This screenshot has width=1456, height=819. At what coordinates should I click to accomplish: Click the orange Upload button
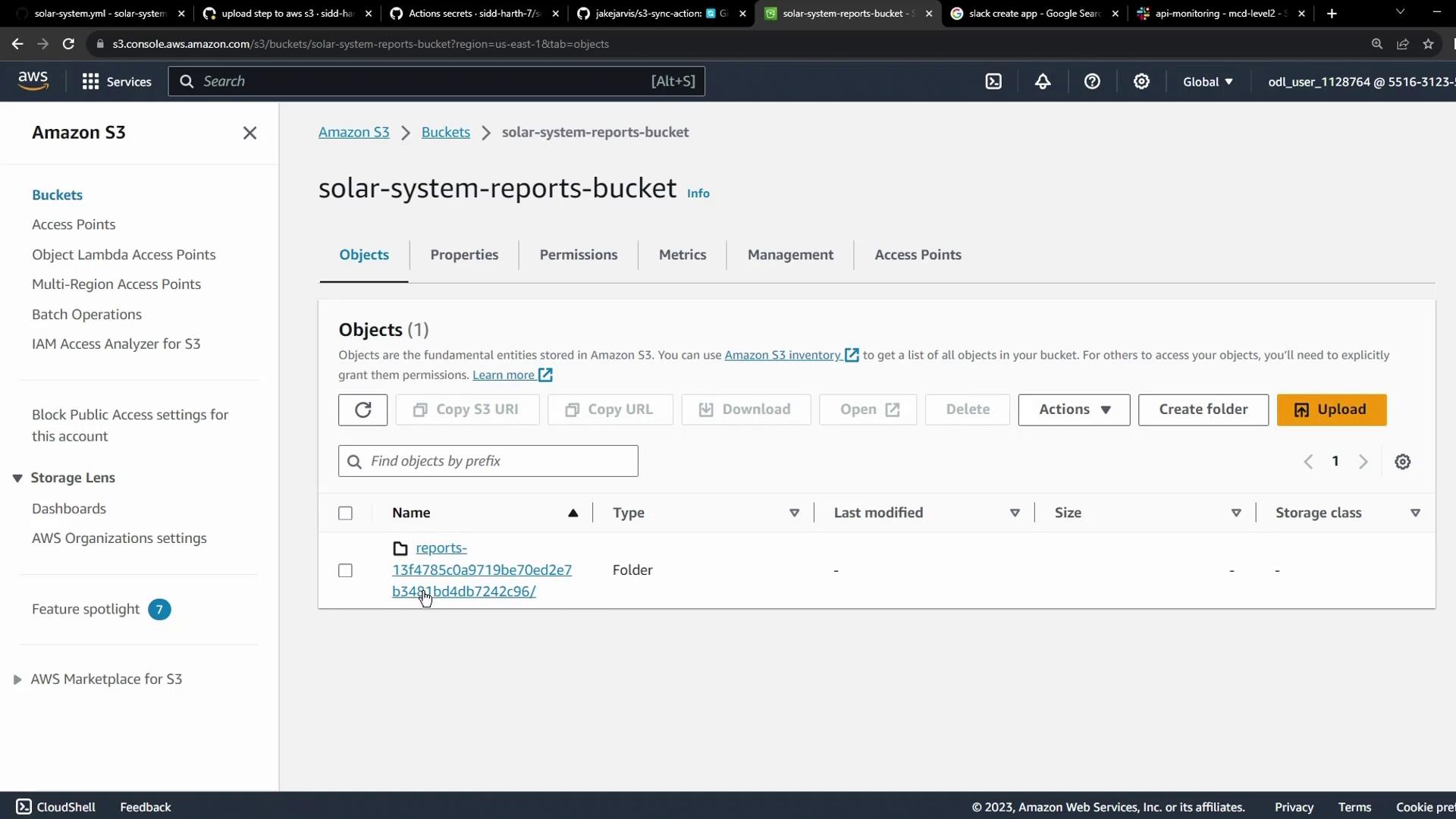[1331, 409]
